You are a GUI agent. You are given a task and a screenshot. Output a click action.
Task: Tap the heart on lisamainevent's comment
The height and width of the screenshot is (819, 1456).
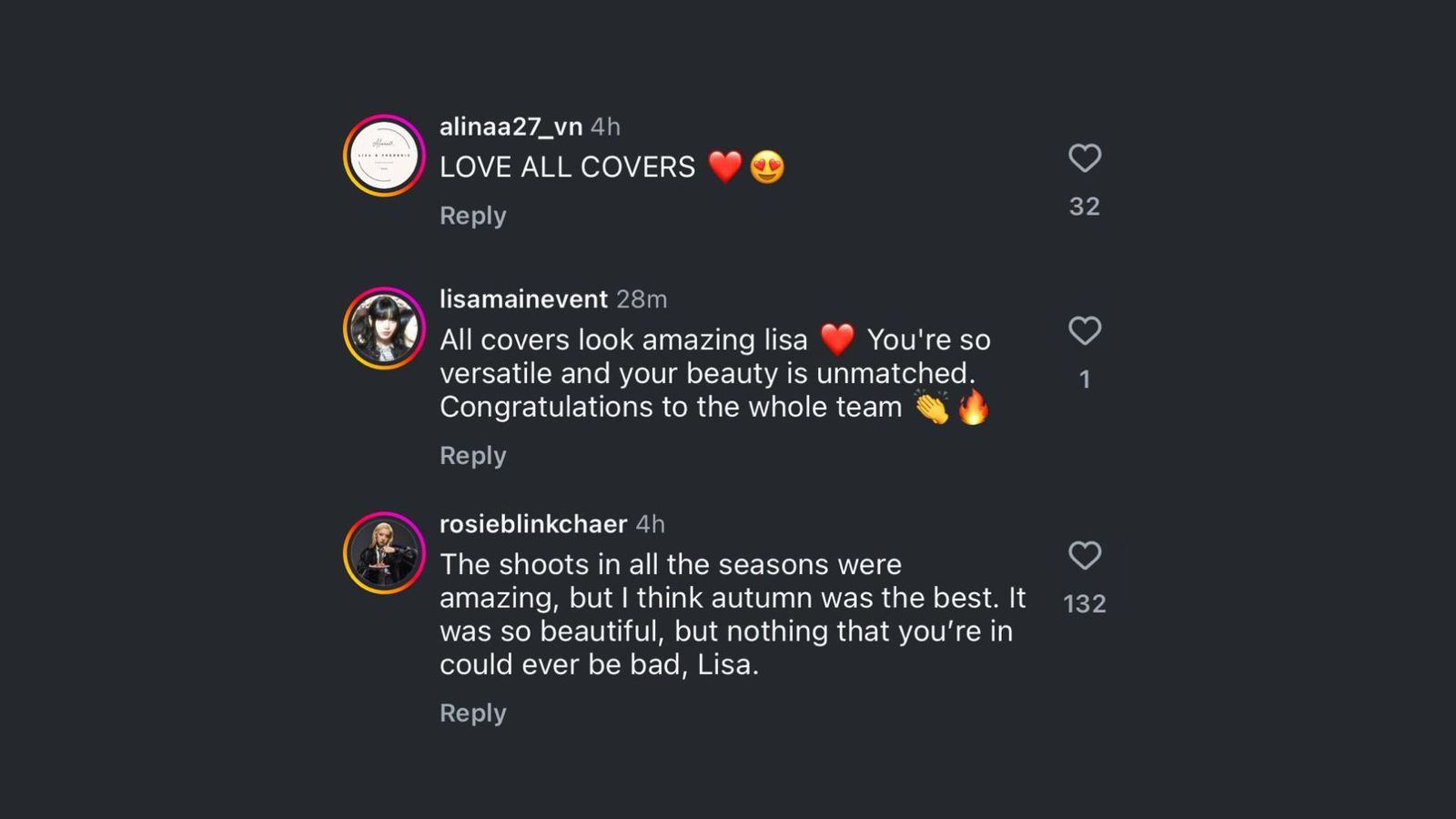pyautogui.click(x=1084, y=330)
